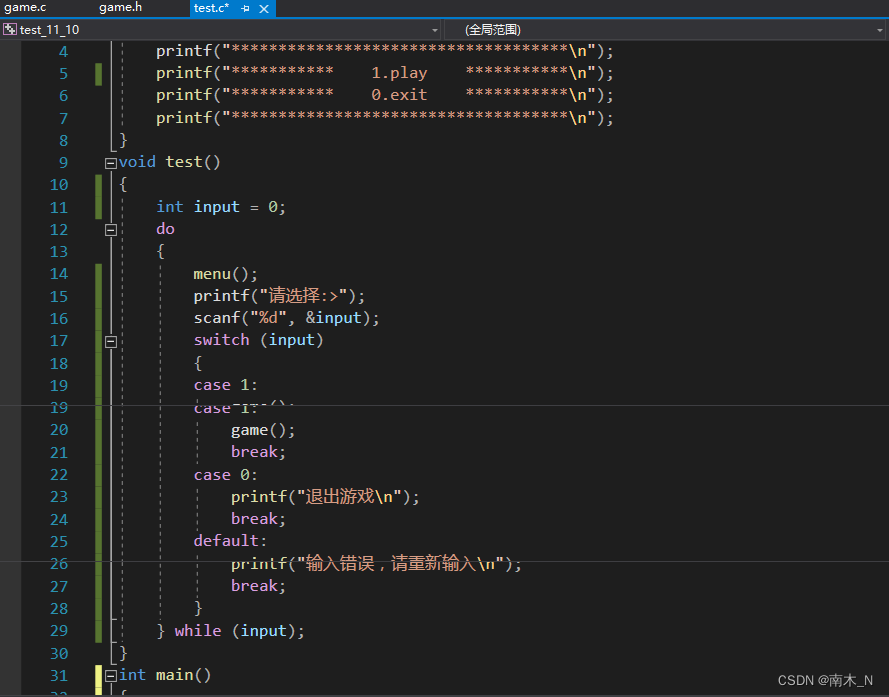Collapse the int main() function

pyautogui.click(x=111, y=676)
